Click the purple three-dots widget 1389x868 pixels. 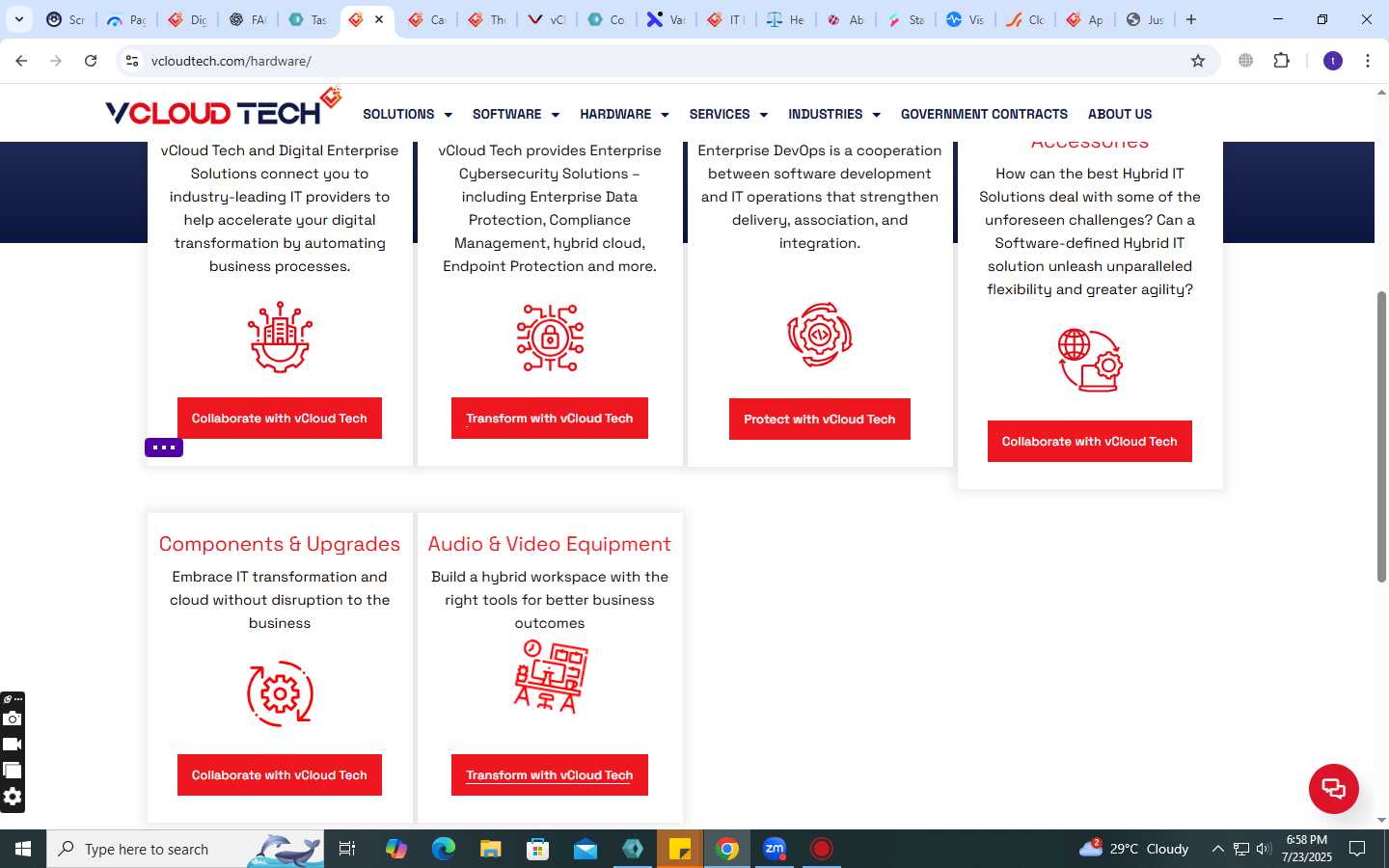(x=164, y=448)
